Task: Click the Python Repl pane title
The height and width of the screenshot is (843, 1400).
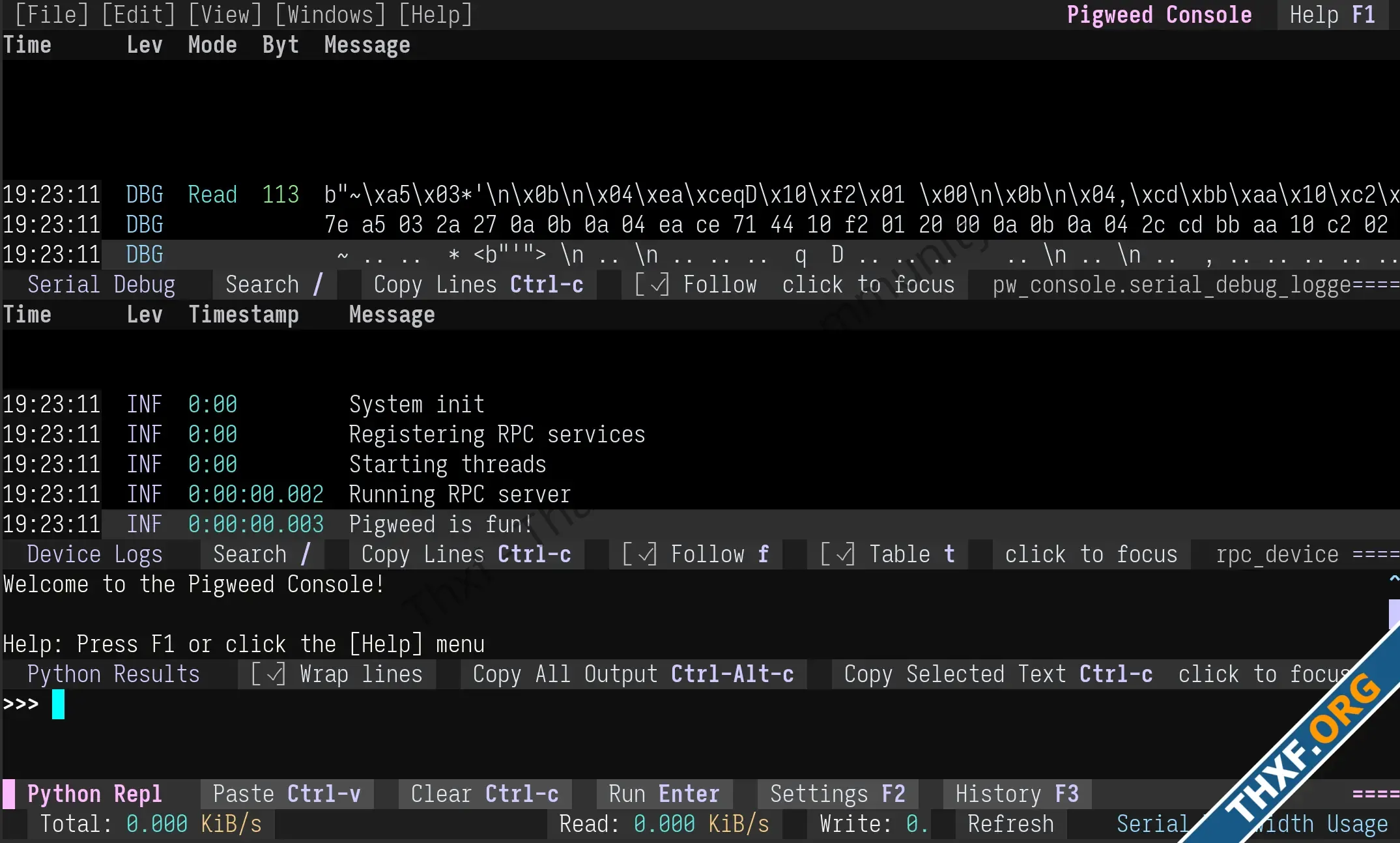Action: (x=94, y=794)
